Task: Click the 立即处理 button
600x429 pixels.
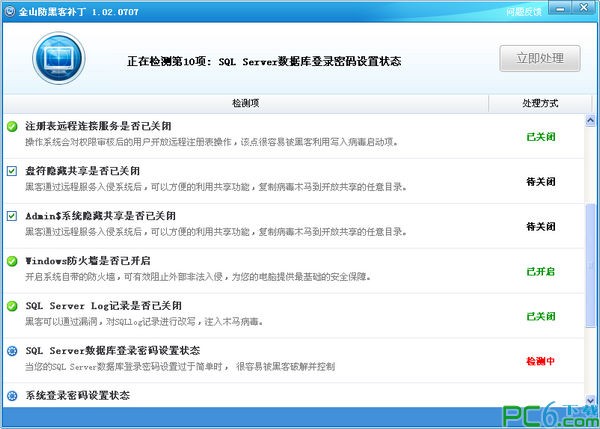Action: click(540, 58)
